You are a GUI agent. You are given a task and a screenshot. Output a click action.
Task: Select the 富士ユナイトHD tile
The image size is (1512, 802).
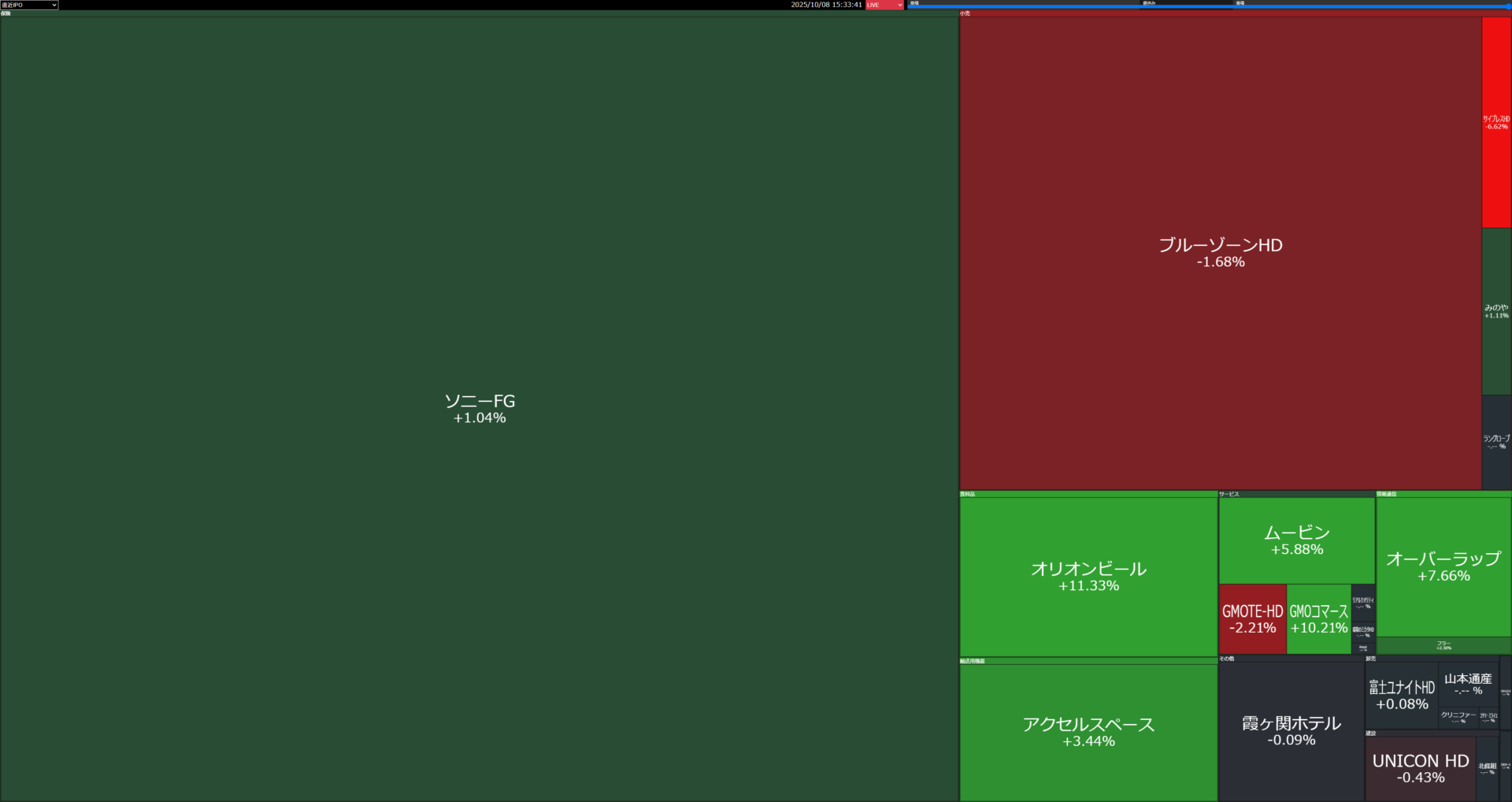[x=1401, y=695]
